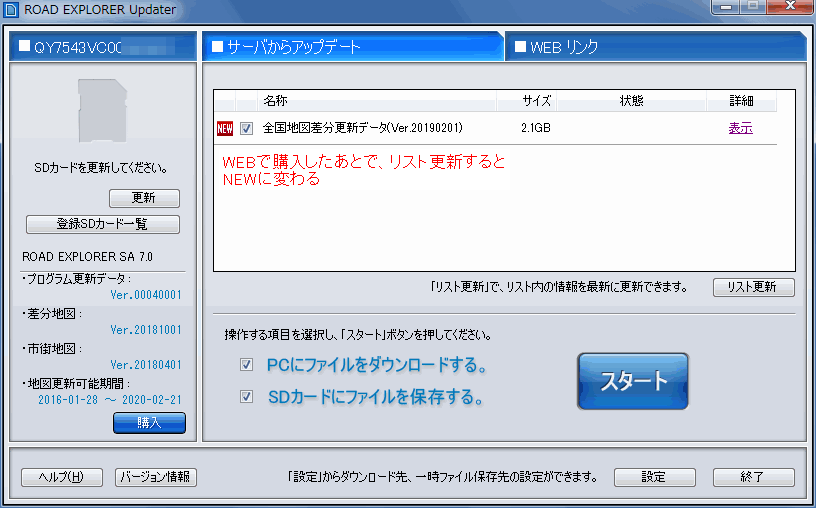This screenshot has width=816, height=508.
Task: Close the ROAD EXPLORER Updater window
Action: (x=790, y=6)
